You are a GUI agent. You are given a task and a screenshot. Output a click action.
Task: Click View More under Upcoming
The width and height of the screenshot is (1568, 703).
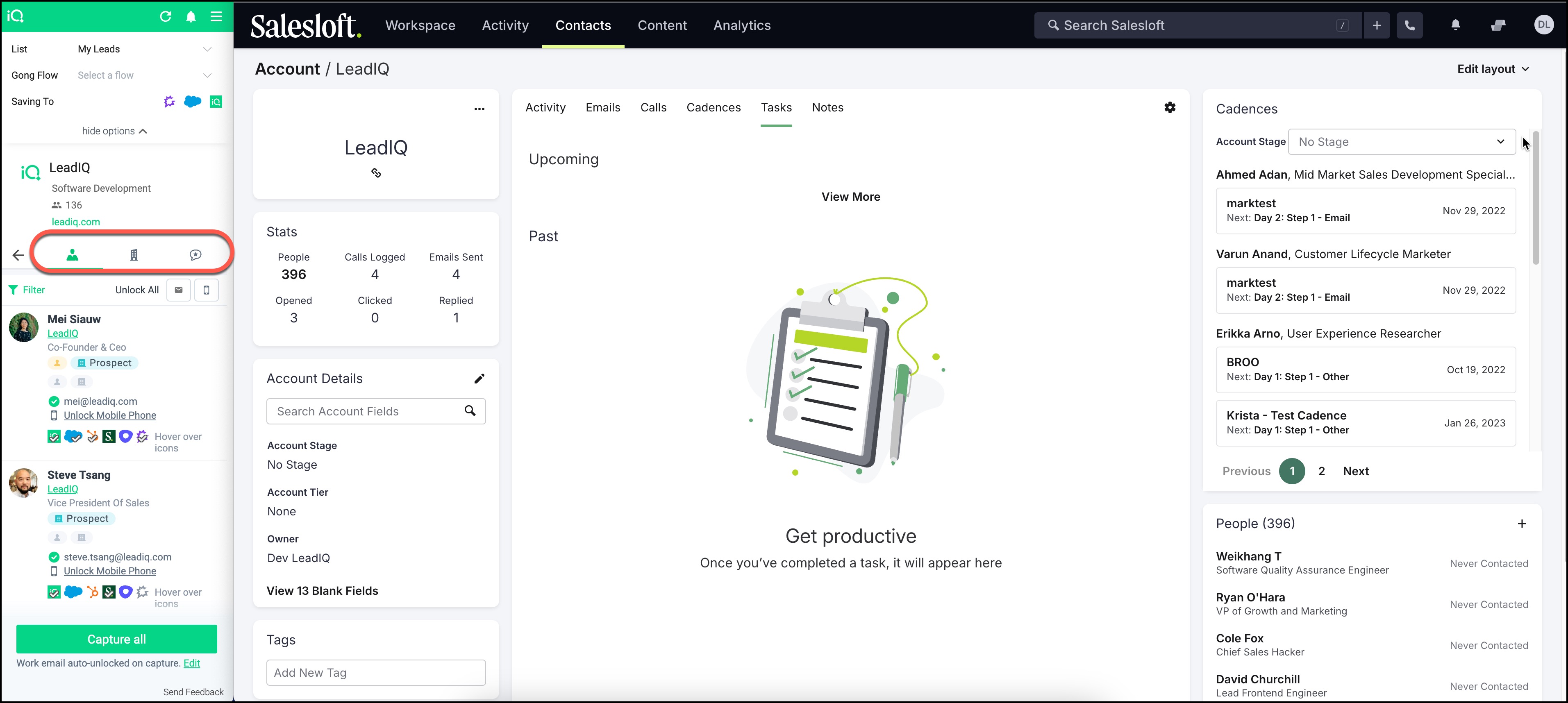tap(850, 197)
